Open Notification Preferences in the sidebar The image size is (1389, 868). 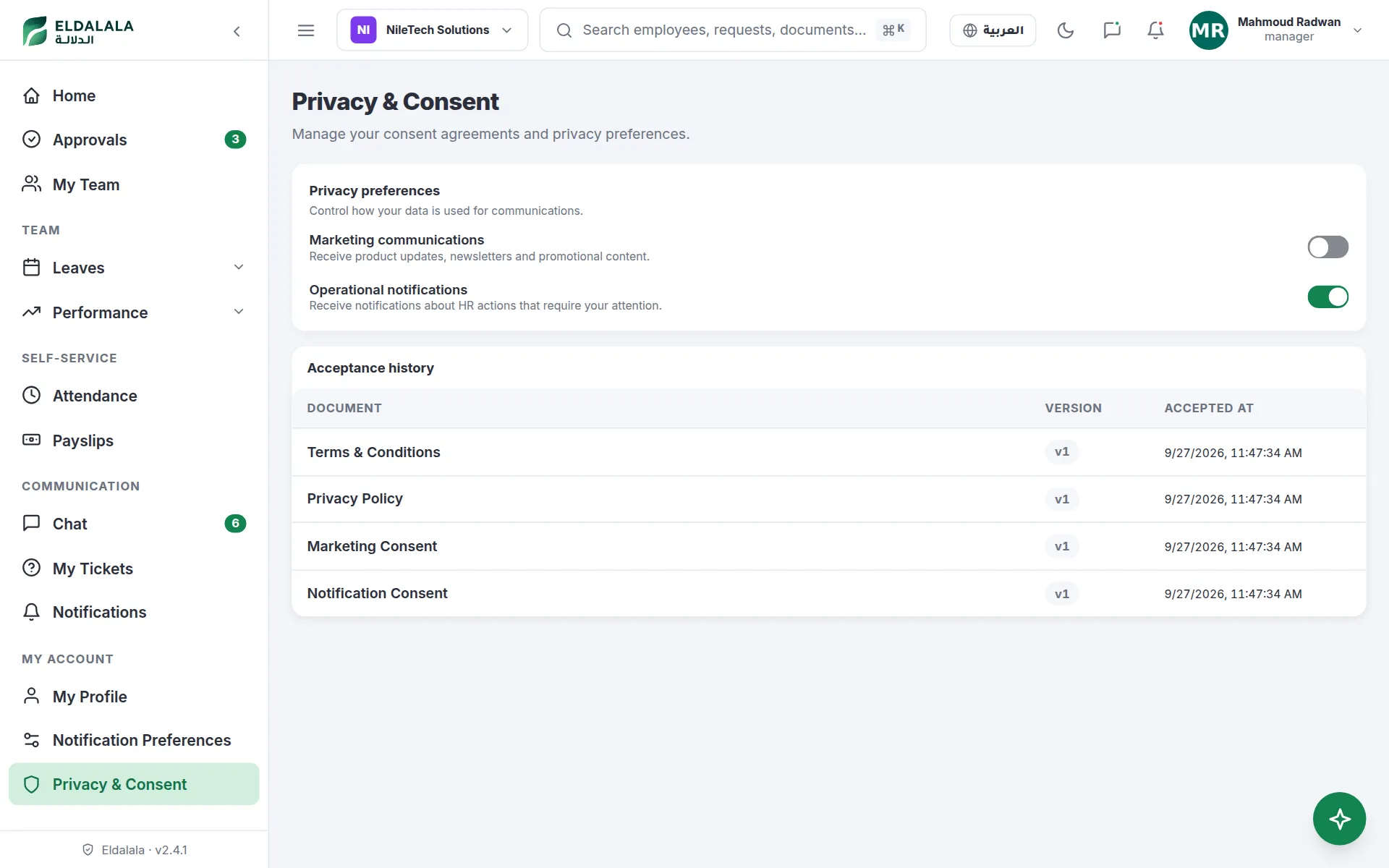134,740
